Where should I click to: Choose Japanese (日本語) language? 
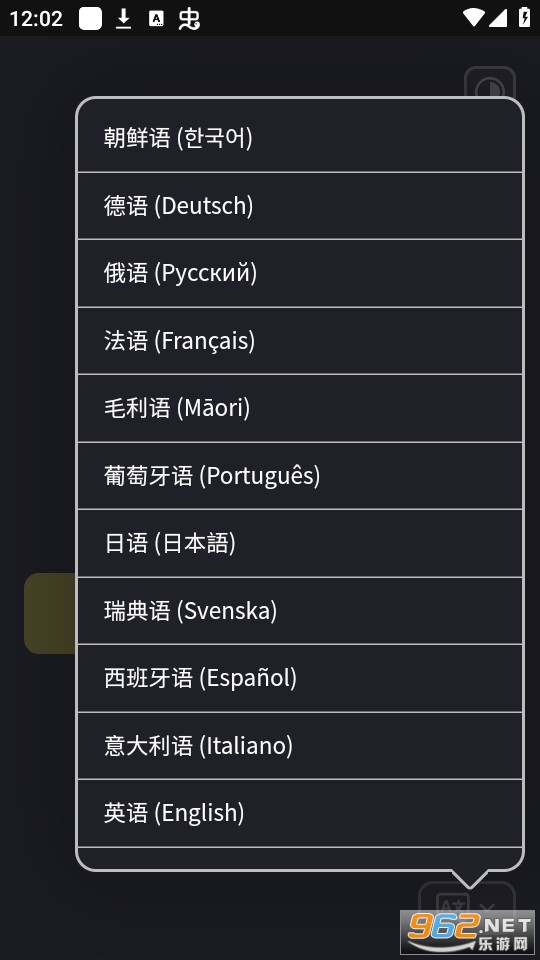(x=300, y=543)
